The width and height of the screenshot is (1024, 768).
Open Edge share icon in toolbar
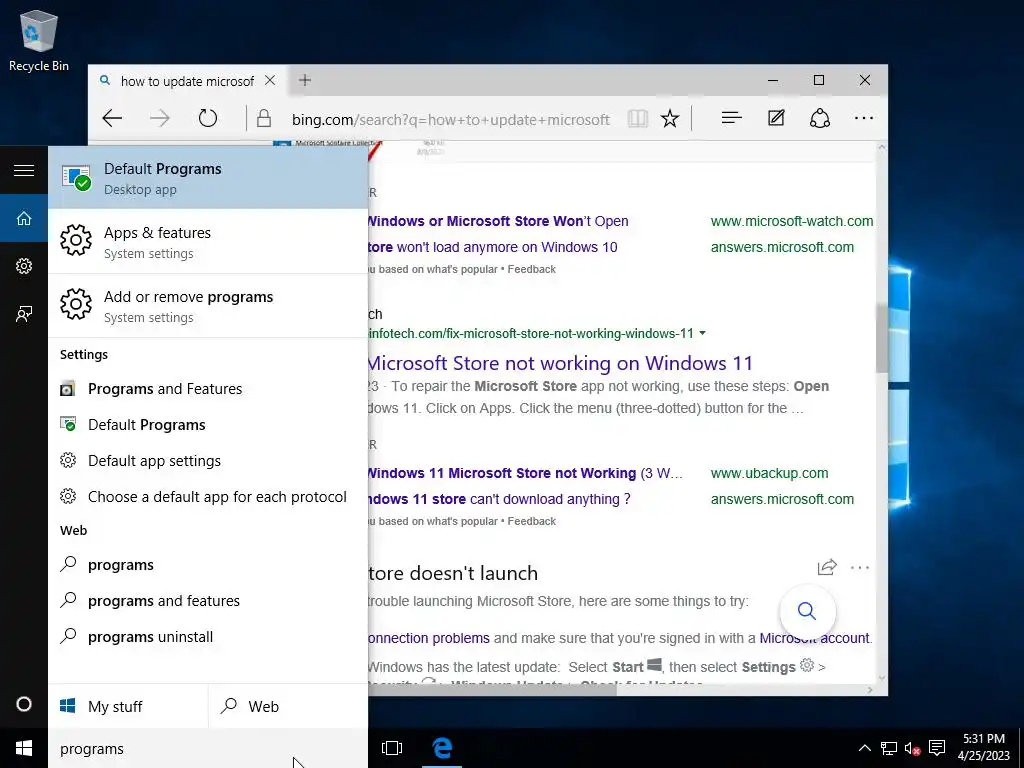pos(820,118)
